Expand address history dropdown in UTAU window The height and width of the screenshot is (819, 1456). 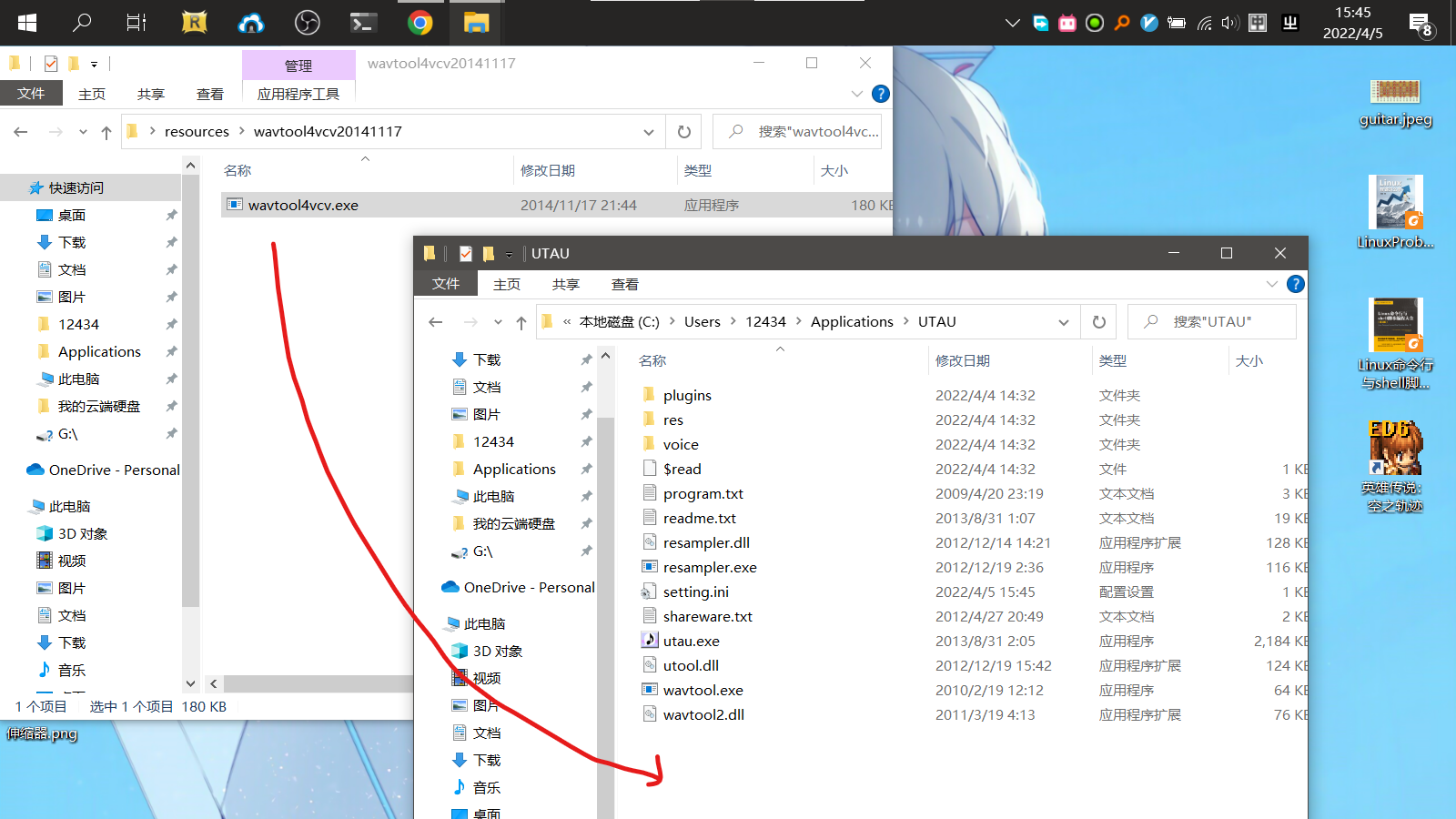pyautogui.click(x=1064, y=322)
